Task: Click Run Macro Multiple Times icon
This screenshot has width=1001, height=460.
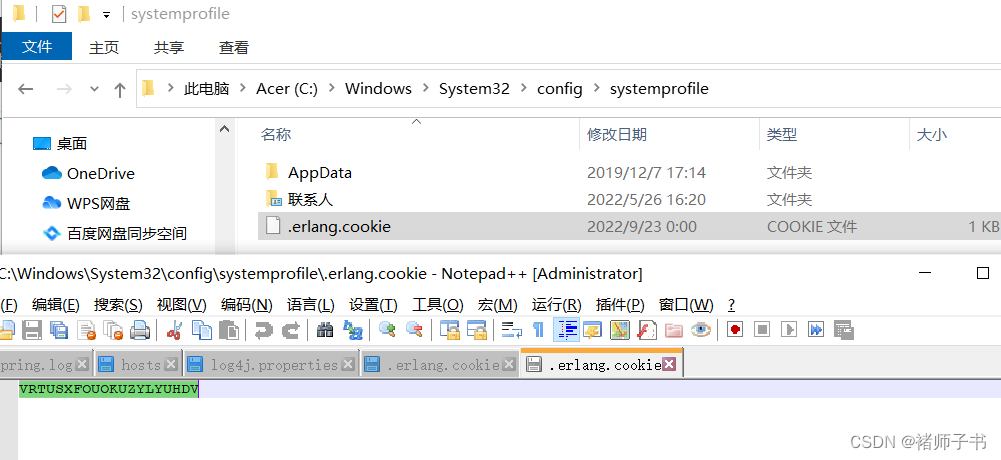Action: pos(816,330)
